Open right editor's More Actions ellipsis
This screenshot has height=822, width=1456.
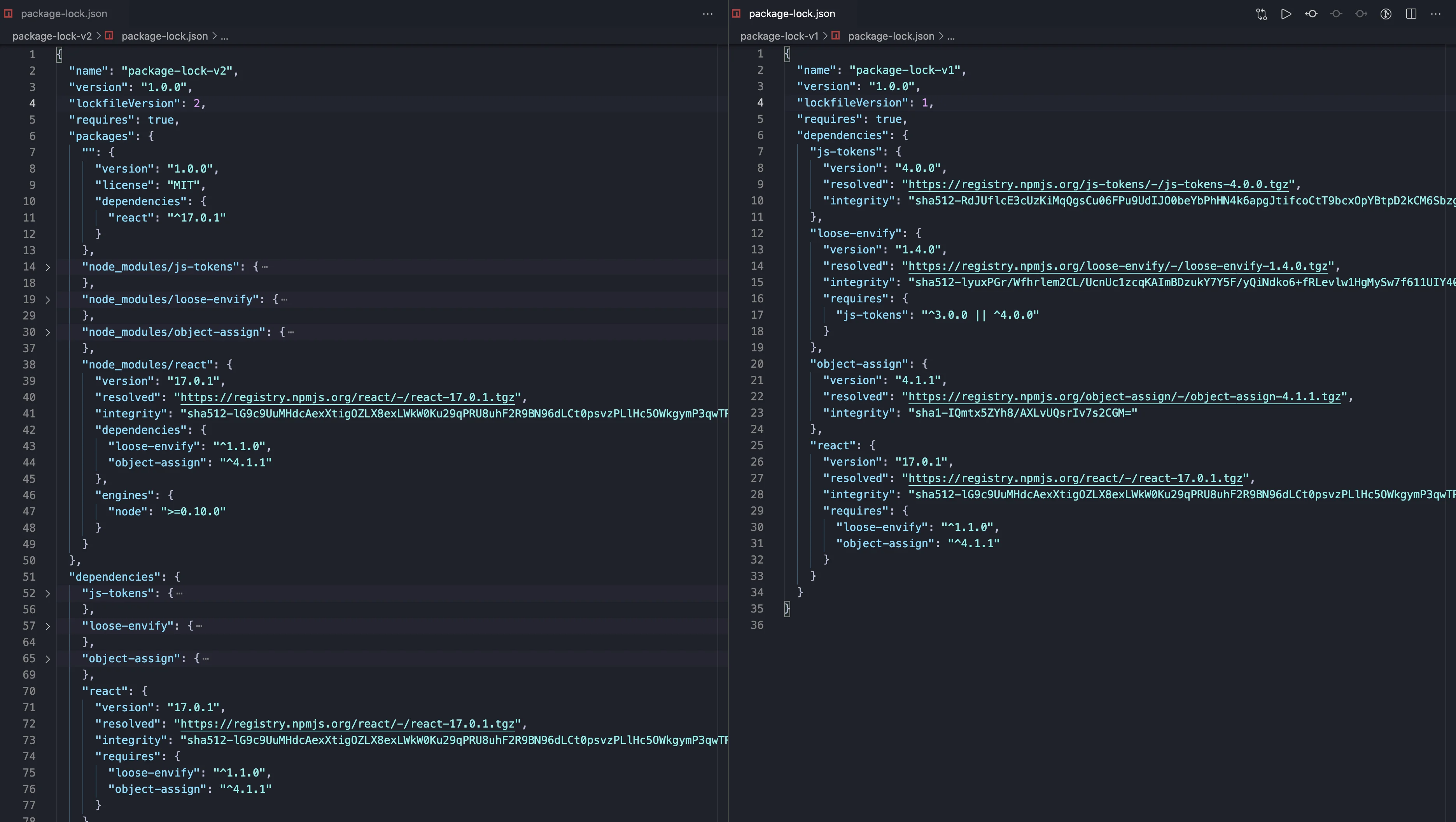[1436, 14]
